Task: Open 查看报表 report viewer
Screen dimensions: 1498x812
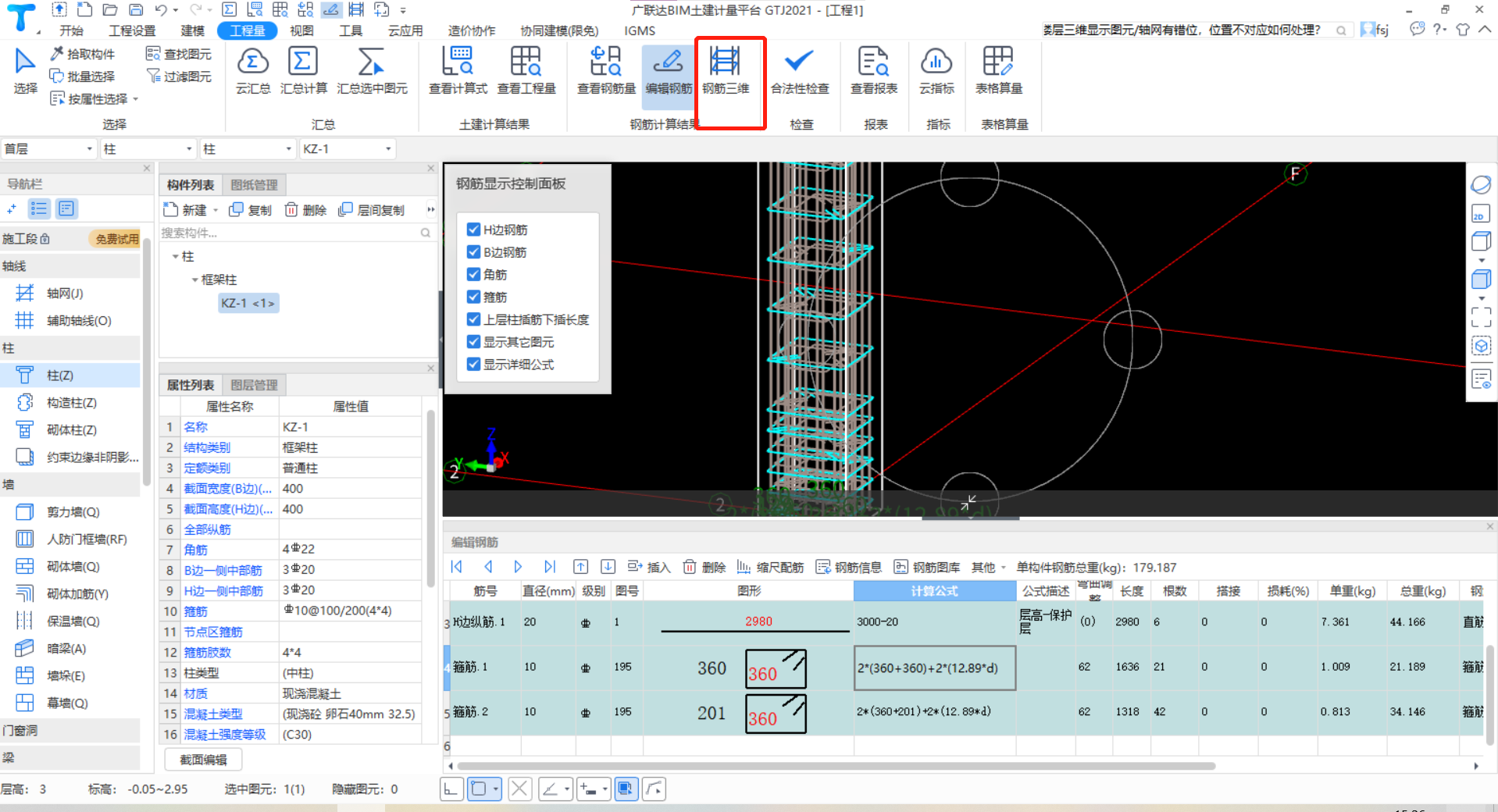Action: (x=874, y=71)
